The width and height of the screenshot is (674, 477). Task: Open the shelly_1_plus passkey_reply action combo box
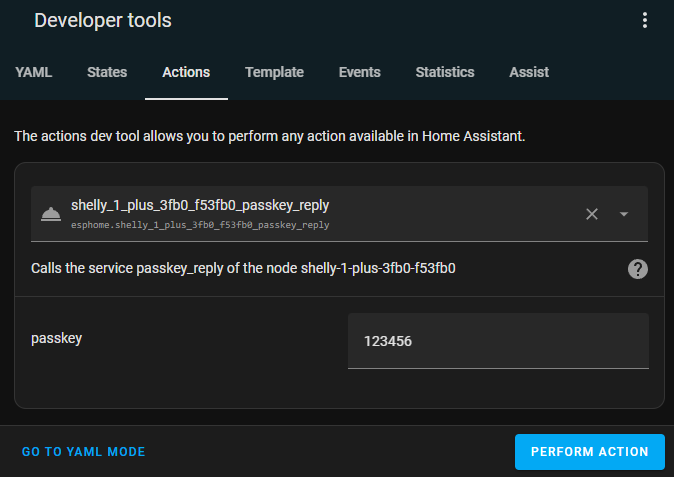(339, 214)
